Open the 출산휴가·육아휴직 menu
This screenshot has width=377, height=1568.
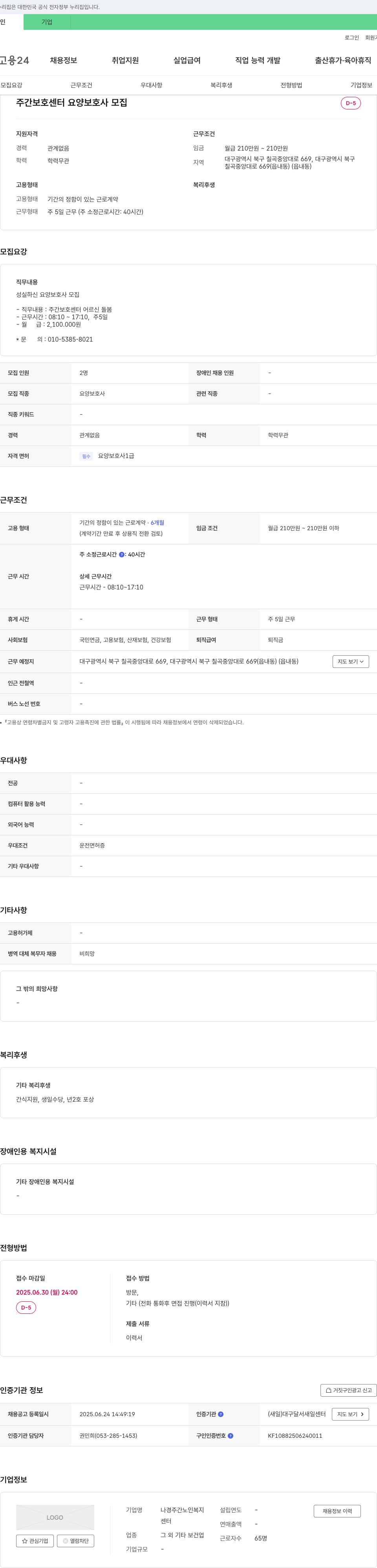(343, 60)
